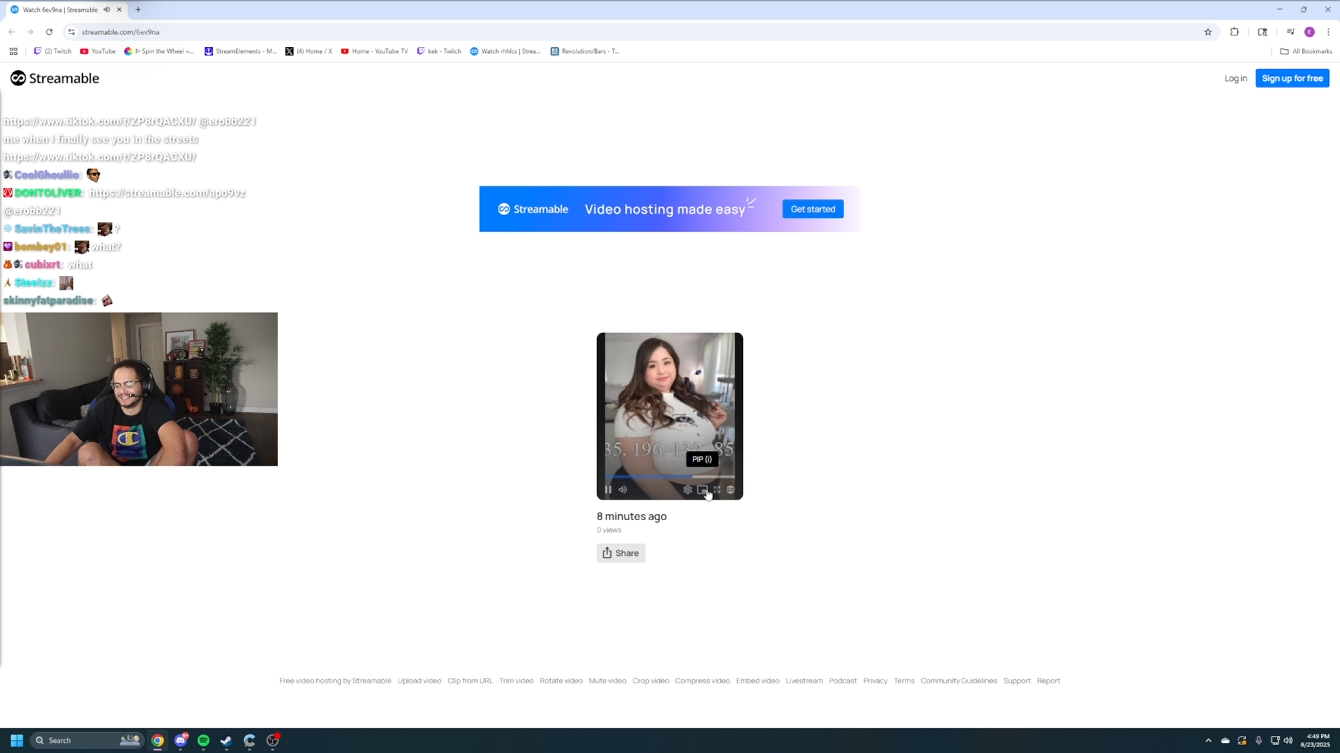Open the Mute video footer link
Screen dimensions: 1340x753
(607, 681)
